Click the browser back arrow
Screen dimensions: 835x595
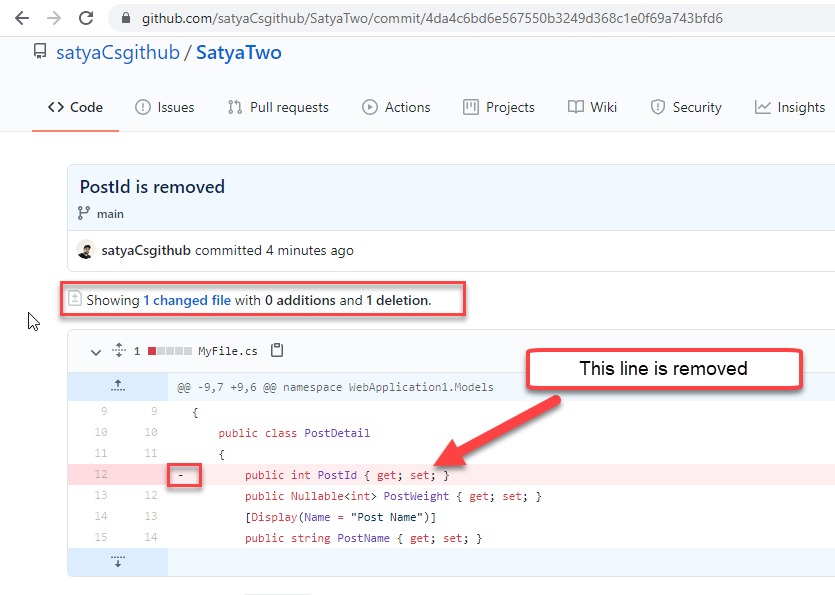(22, 18)
